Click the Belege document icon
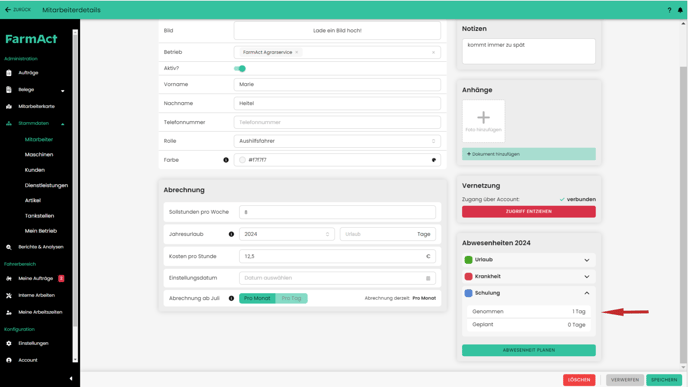Viewport: 688px width, 387px height. [x=9, y=90]
